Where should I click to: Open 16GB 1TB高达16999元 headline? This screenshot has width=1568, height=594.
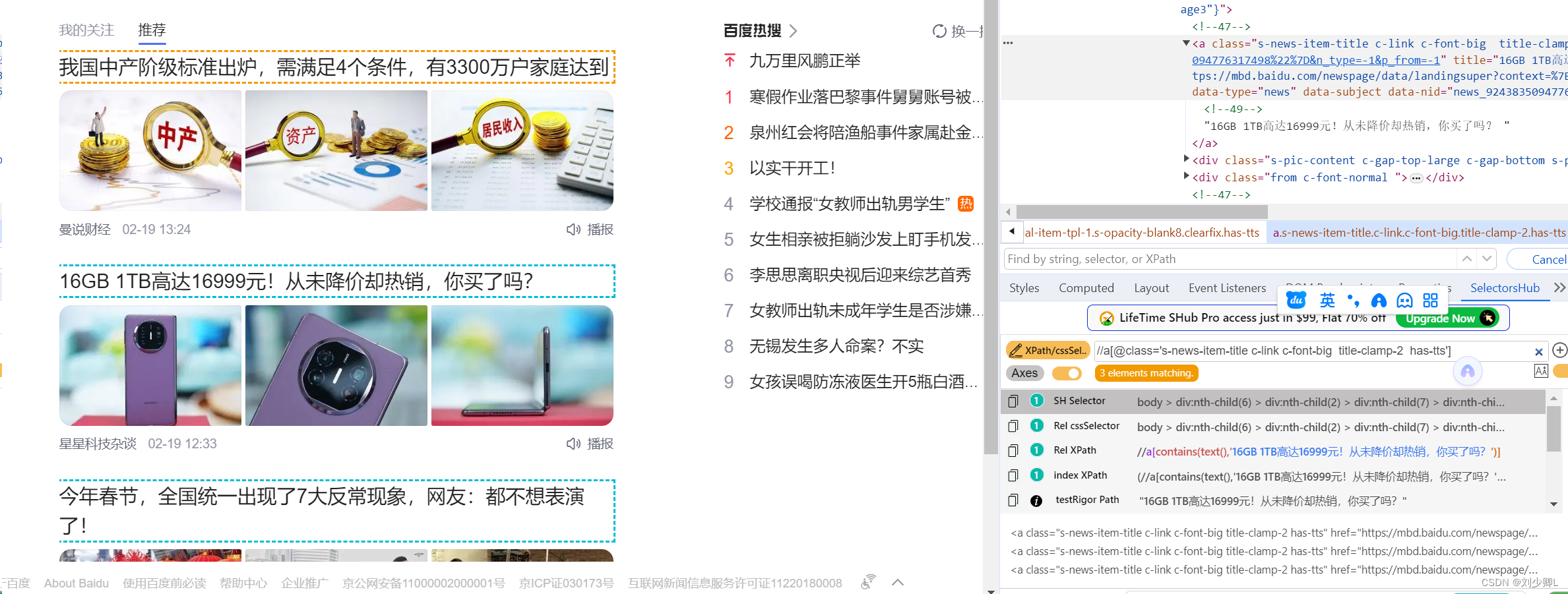(x=296, y=282)
